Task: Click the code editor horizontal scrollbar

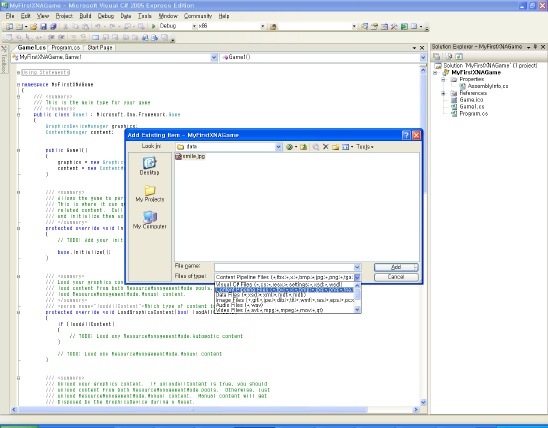Action: tap(214, 409)
